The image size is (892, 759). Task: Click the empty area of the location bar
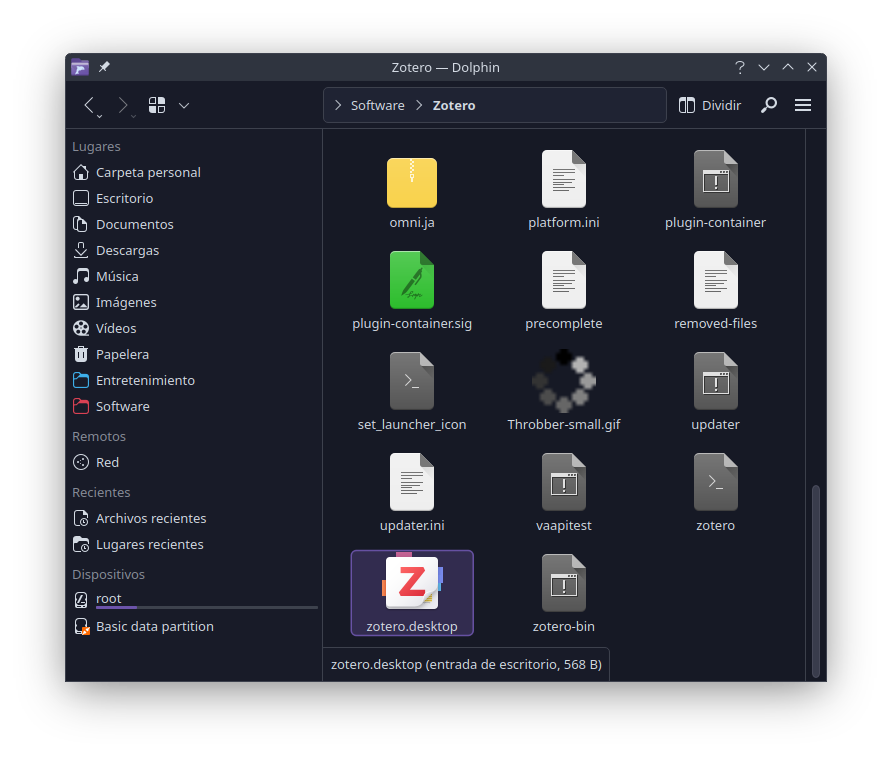pos(569,105)
